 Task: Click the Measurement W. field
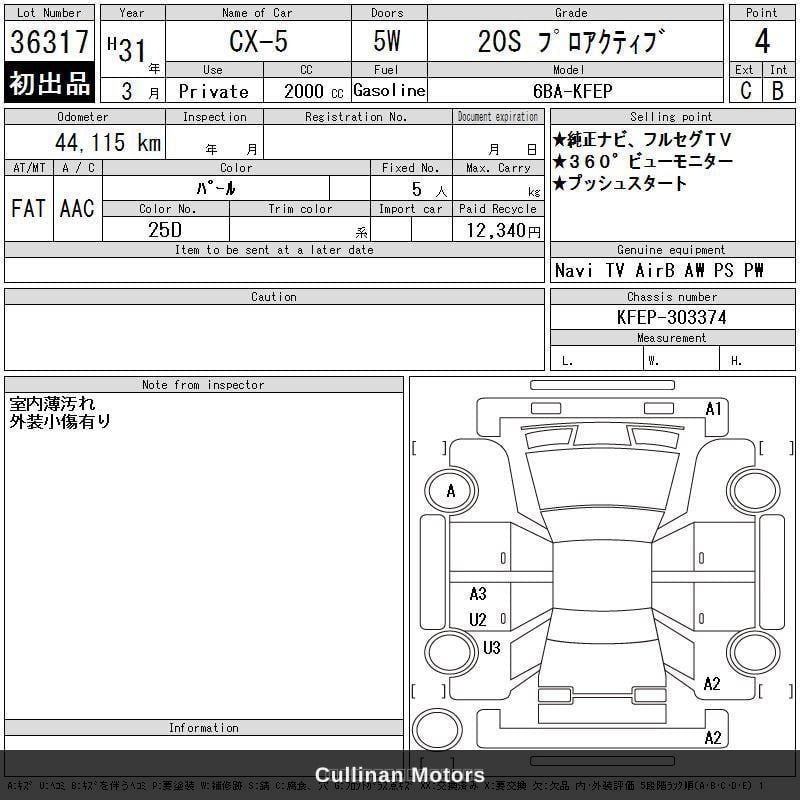click(x=682, y=358)
